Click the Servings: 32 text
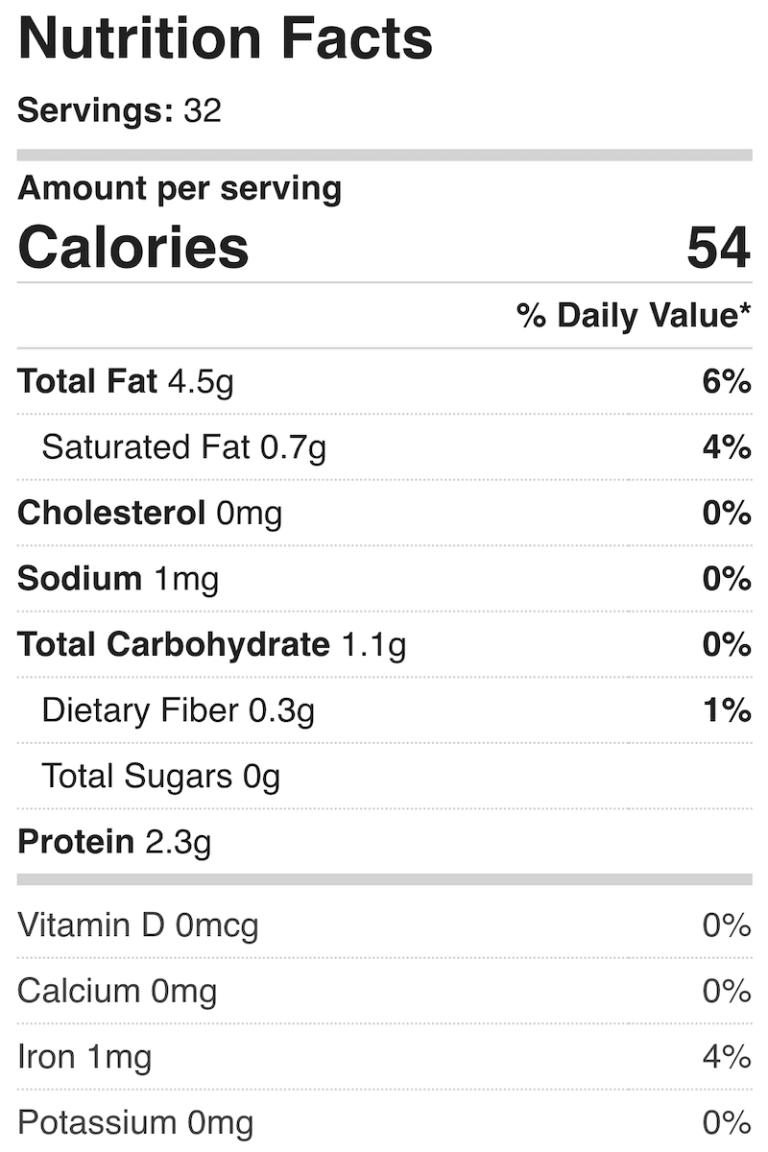Image resolution: width=768 pixels, height=1152 pixels. pos(119,110)
